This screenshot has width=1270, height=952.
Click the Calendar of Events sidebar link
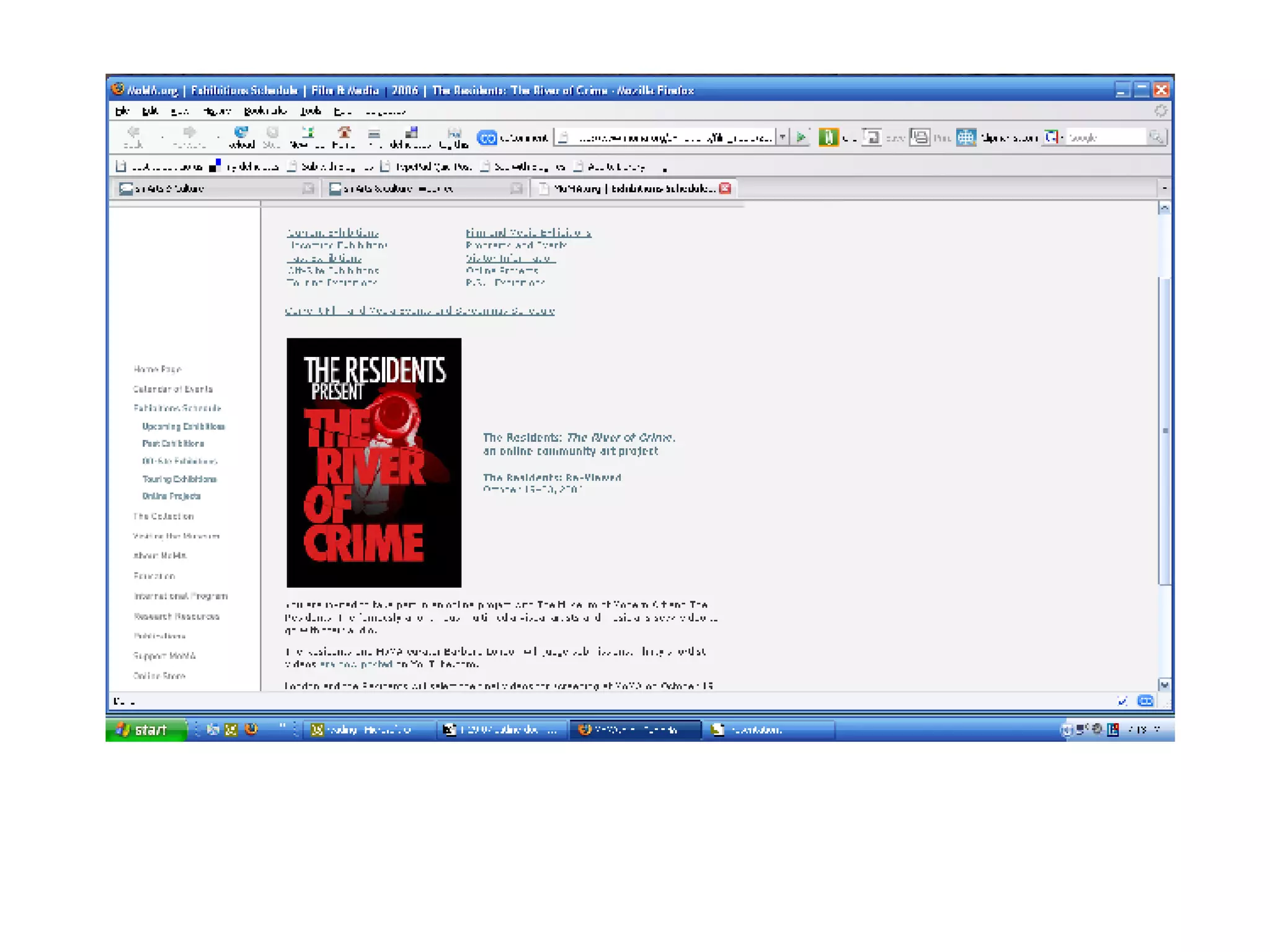coord(172,389)
